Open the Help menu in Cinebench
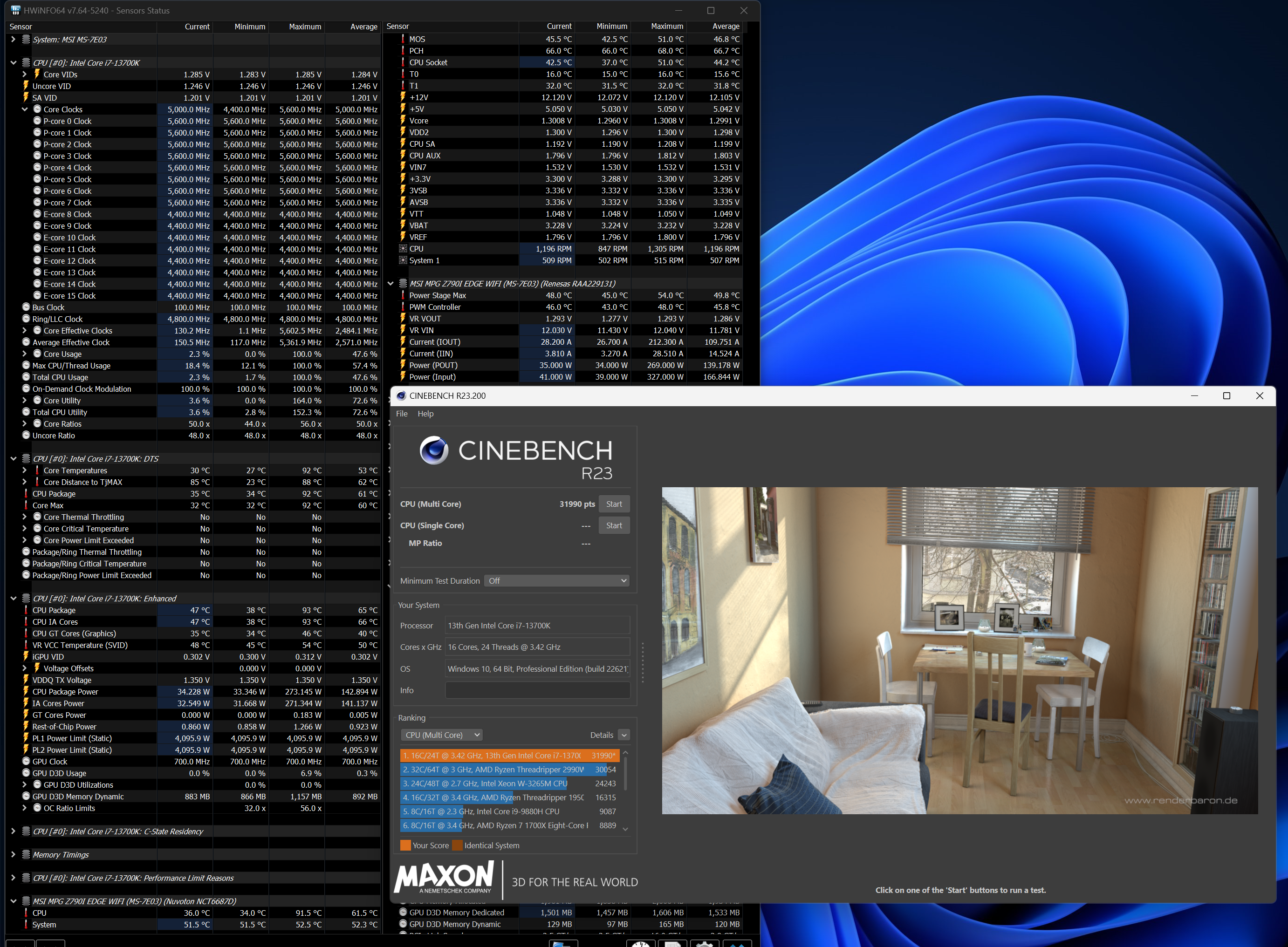The height and width of the screenshot is (947, 1288). [x=425, y=413]
